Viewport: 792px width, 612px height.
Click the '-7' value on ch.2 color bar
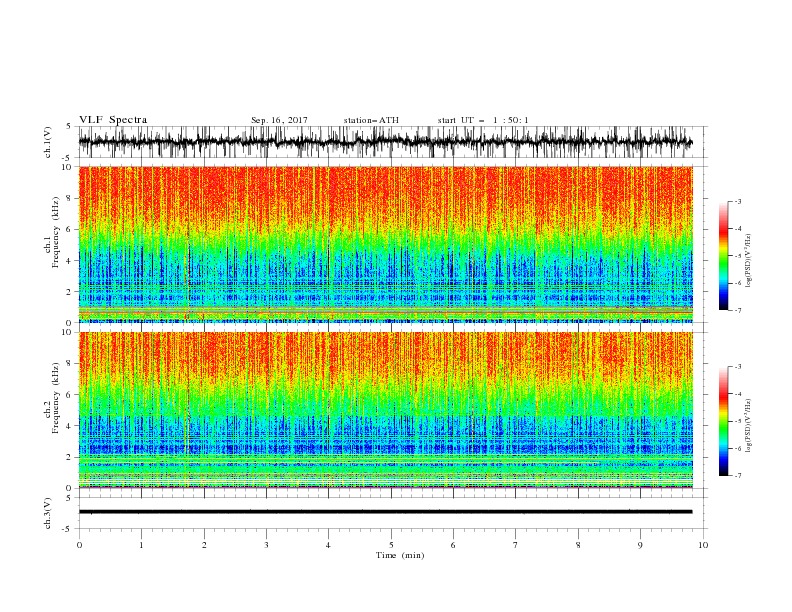coord(737,476)
